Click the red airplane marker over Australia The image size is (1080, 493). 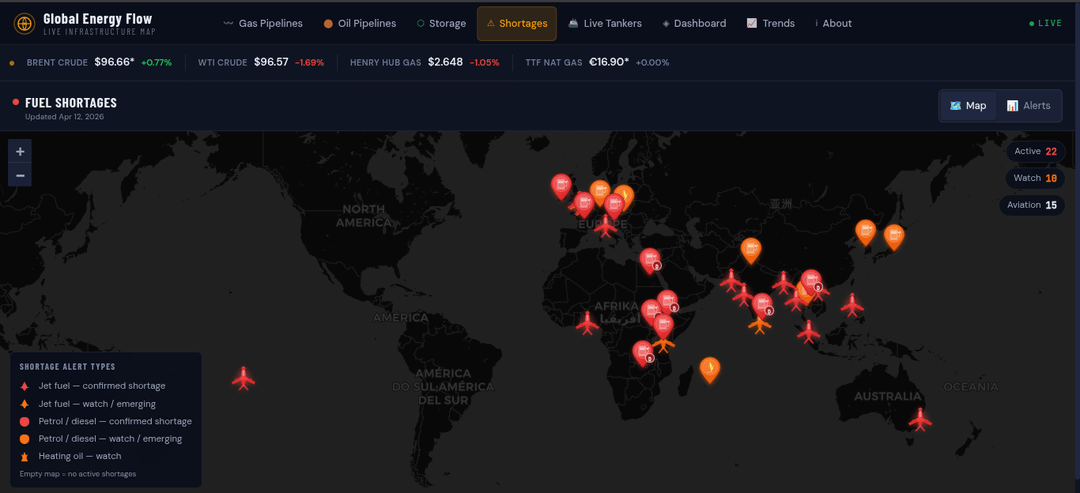point(920,420)
